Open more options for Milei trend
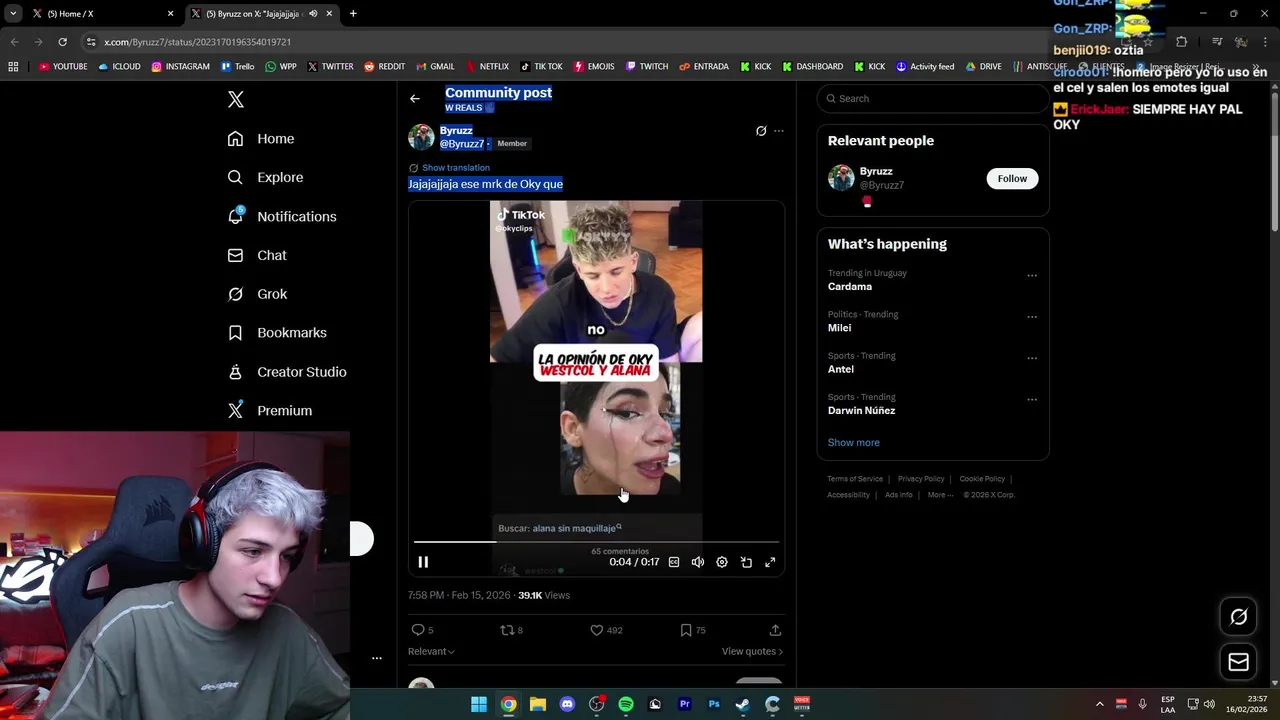 click(1032, 317)
